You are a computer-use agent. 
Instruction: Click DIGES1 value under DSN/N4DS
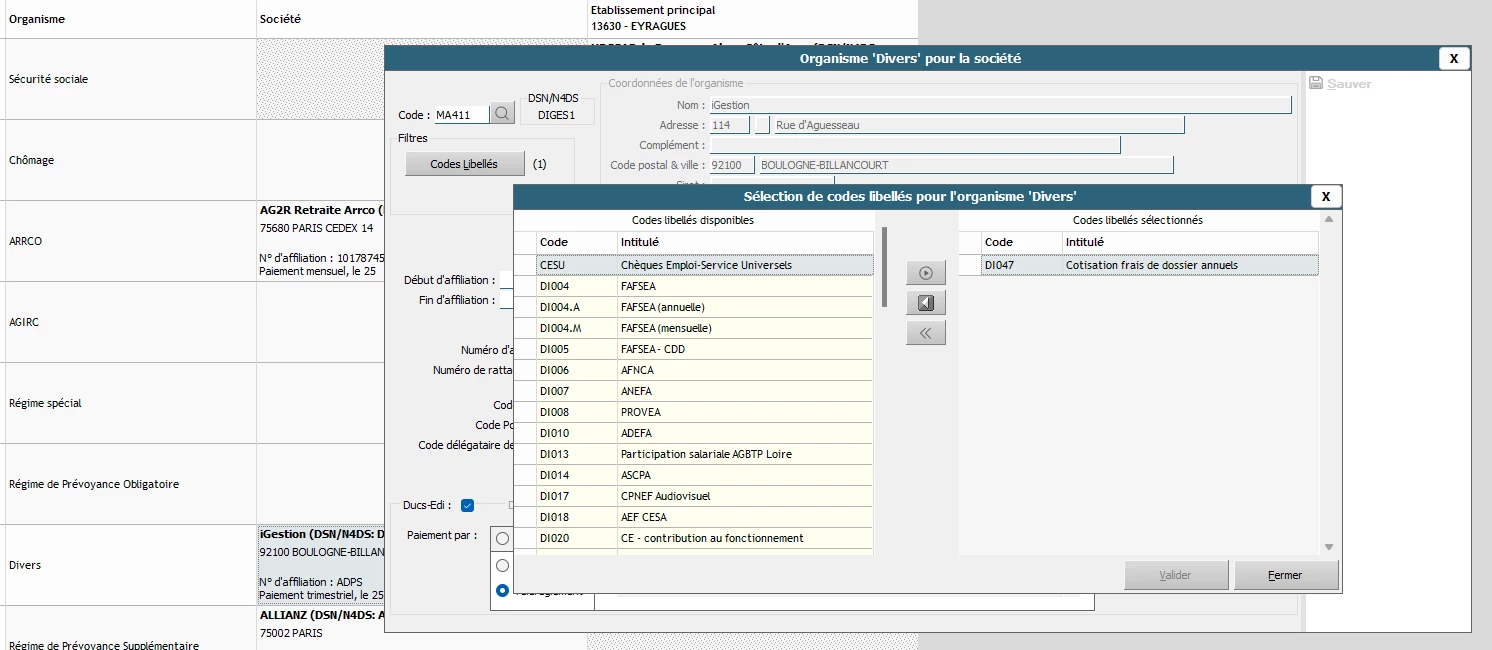[x=556, y=116]
